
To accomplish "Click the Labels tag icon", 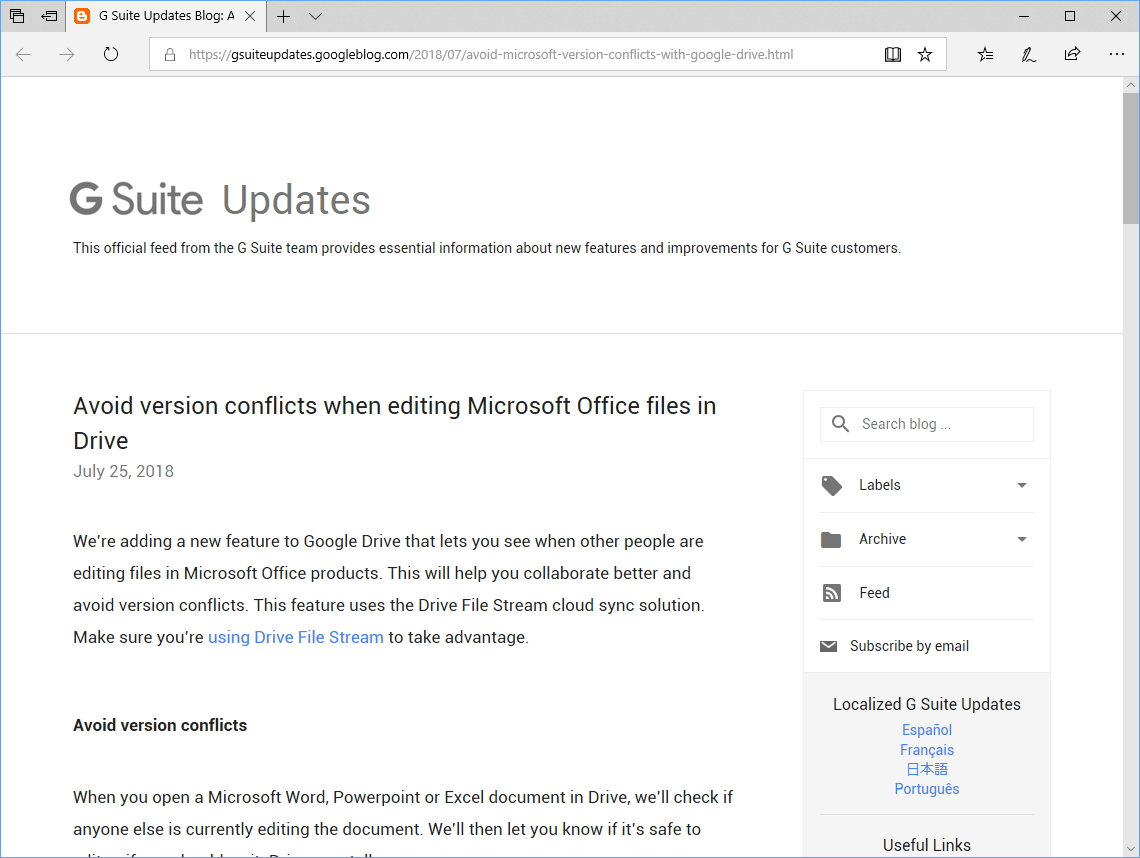I will coord(831,485).
